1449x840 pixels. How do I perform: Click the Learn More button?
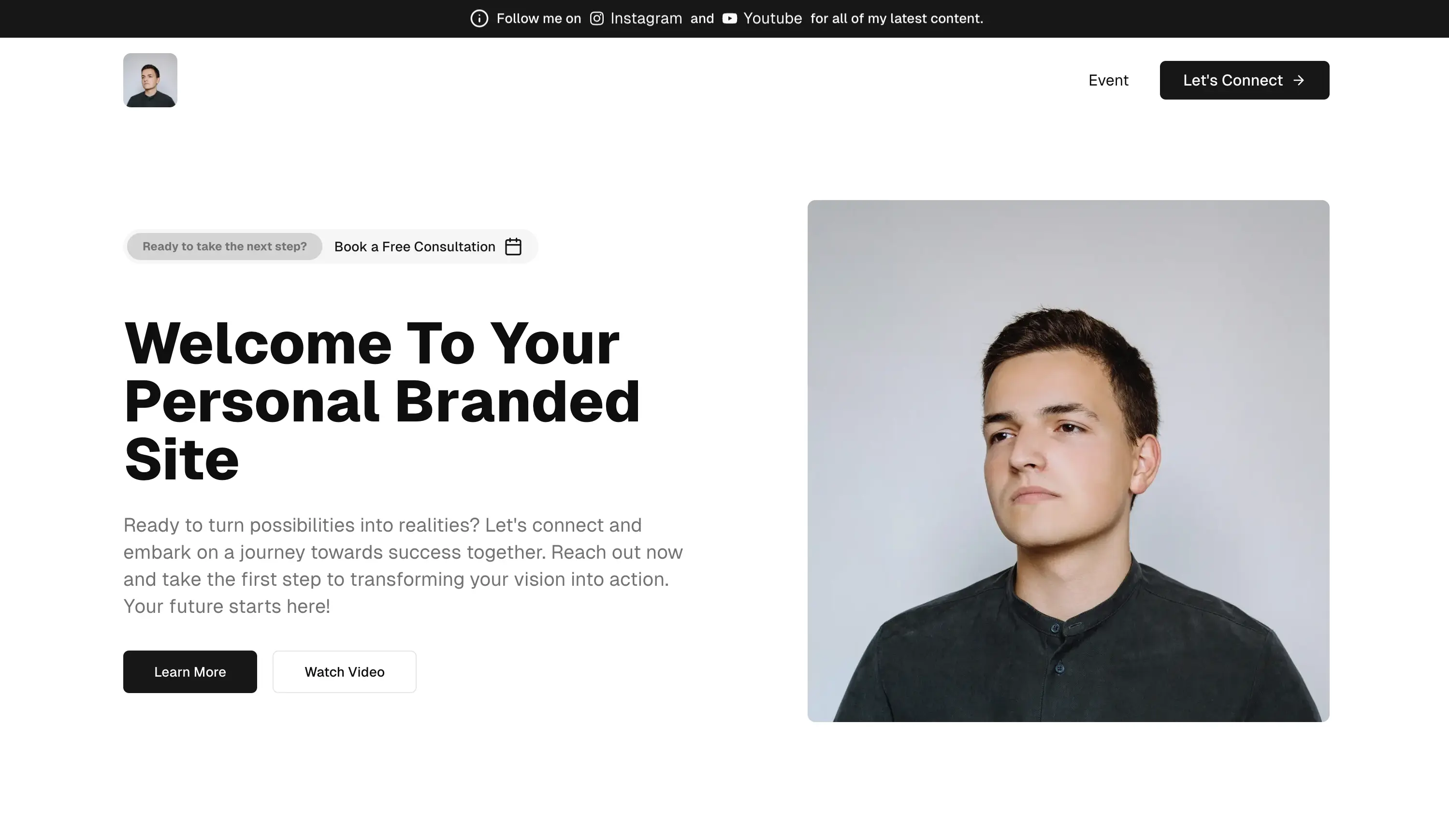coord(190,671)
